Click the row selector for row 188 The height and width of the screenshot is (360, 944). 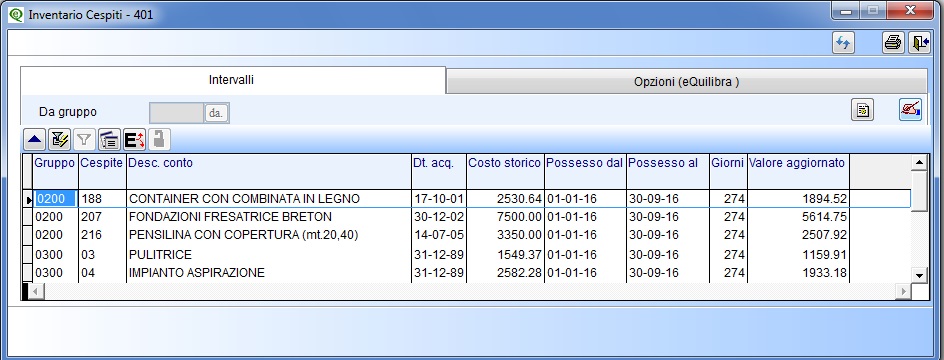point(28,199)
